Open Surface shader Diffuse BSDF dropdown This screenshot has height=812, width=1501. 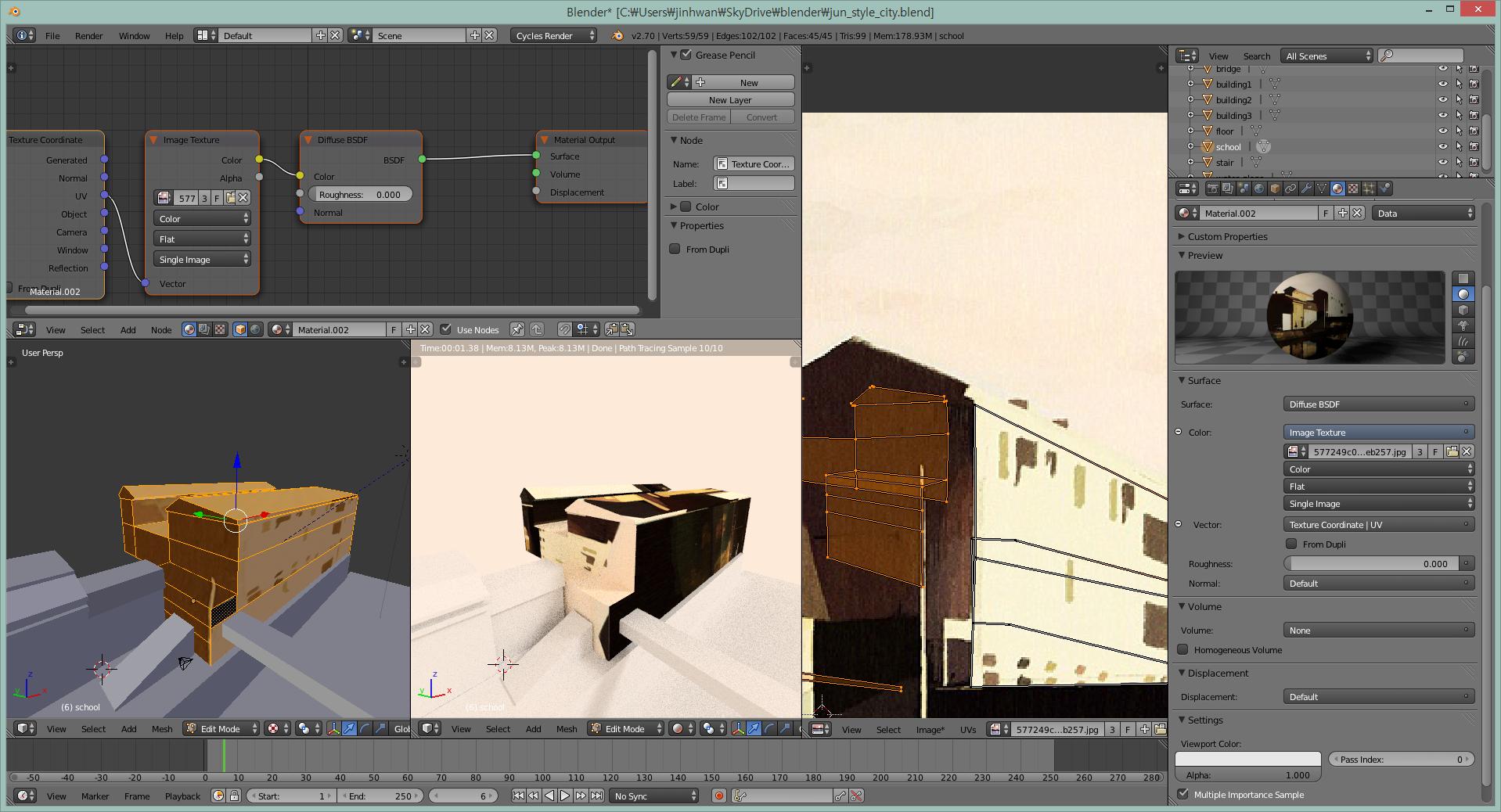pos(1379,404)
